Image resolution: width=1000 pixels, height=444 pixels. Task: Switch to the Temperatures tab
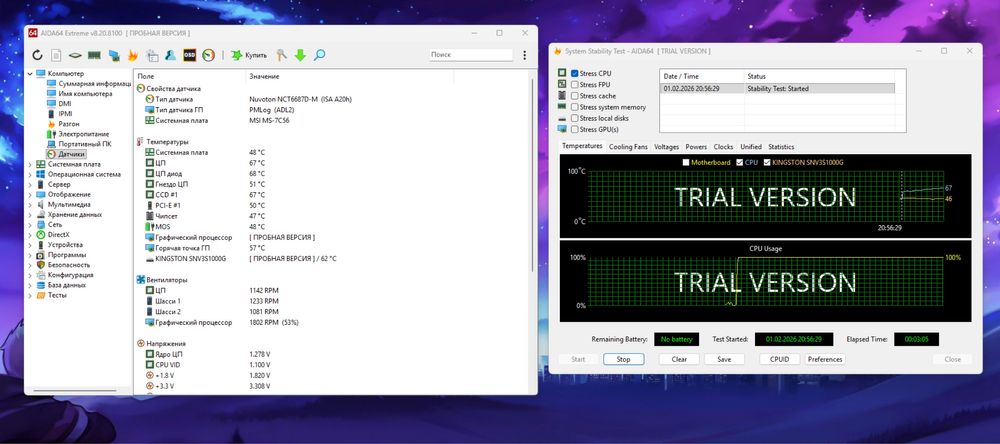[582, 146]
